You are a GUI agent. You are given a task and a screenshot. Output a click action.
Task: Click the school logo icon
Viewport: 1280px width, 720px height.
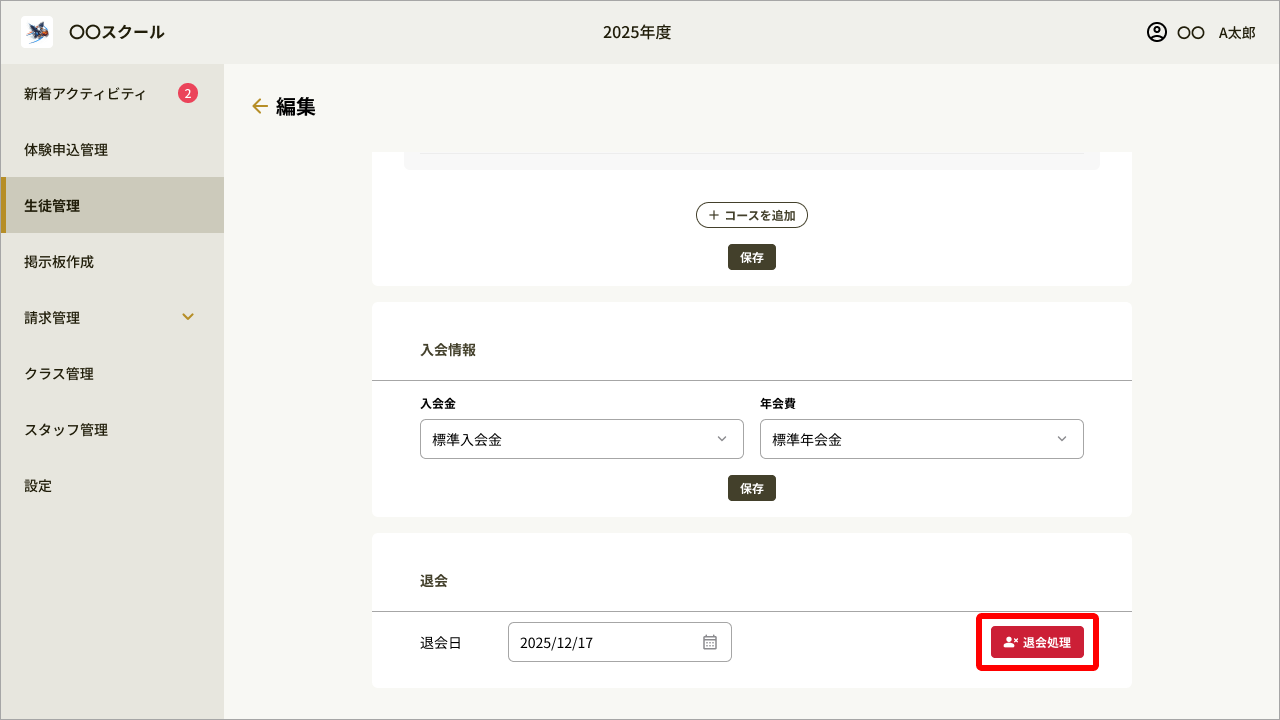[x=37, y=32]
